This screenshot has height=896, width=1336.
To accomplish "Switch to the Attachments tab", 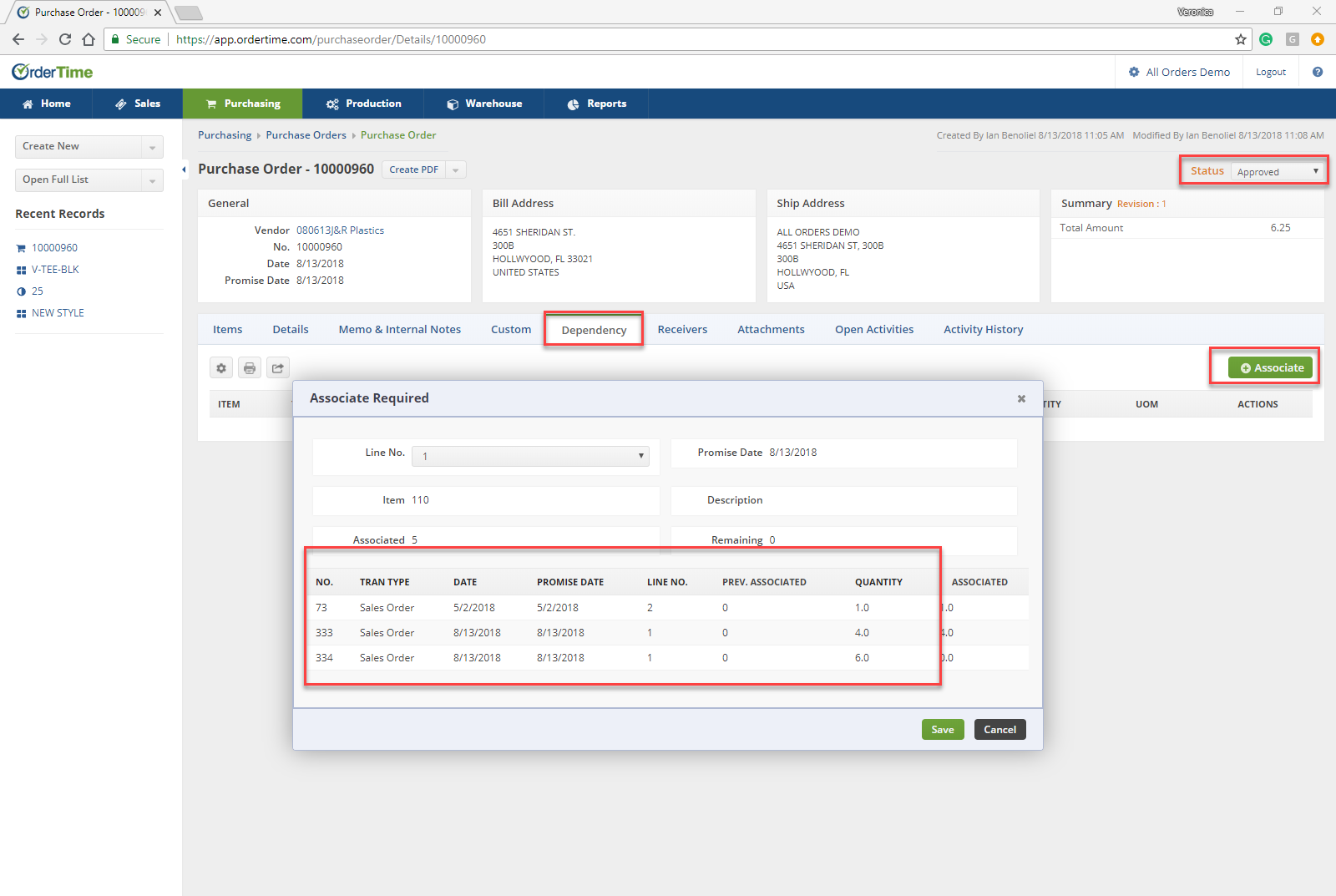I will coord(771,330).
